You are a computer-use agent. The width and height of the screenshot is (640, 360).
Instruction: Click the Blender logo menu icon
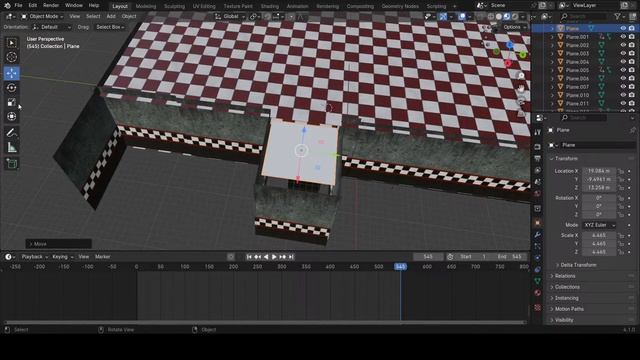(x=7, y=6)
